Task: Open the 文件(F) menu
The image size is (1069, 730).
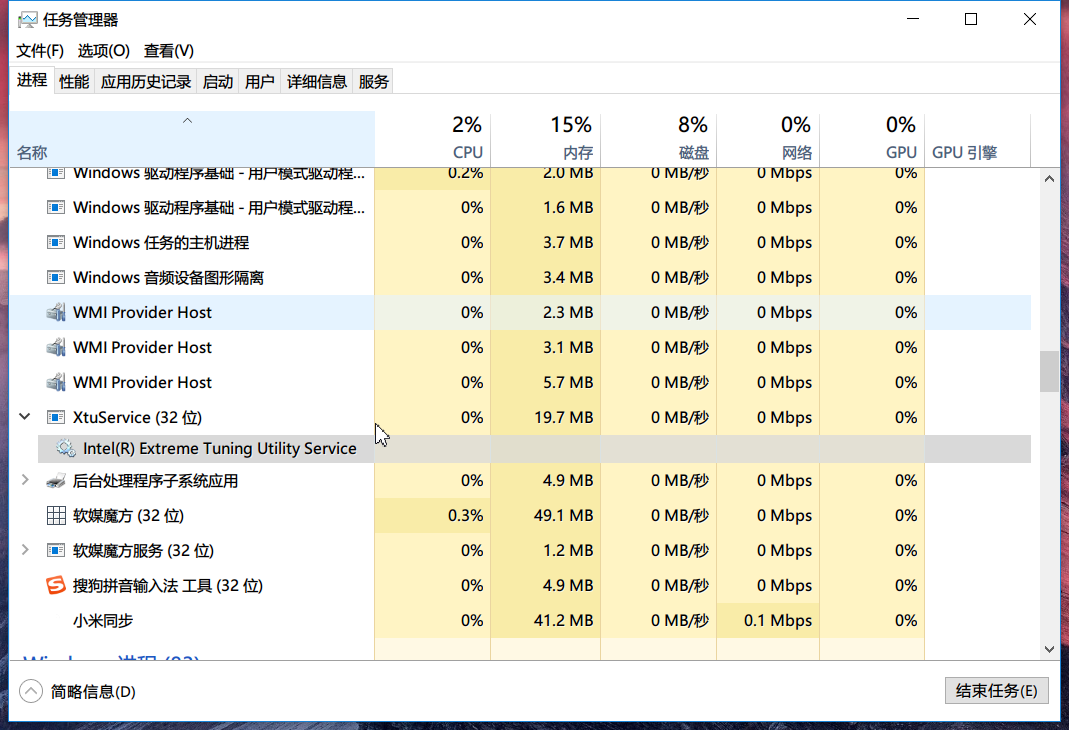Action: (38, 50)
